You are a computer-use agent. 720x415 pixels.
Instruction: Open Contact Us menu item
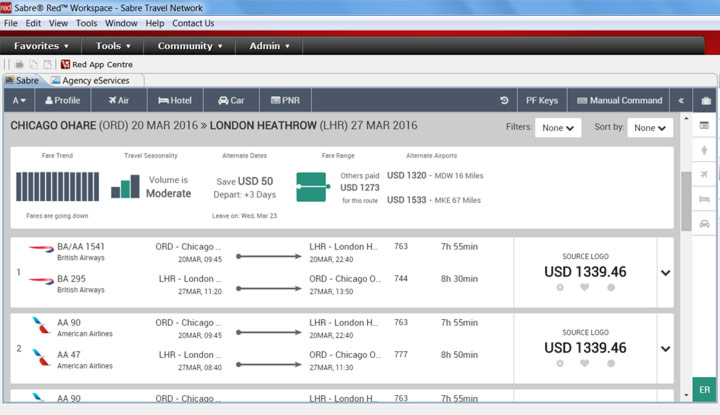coord(193,23)
